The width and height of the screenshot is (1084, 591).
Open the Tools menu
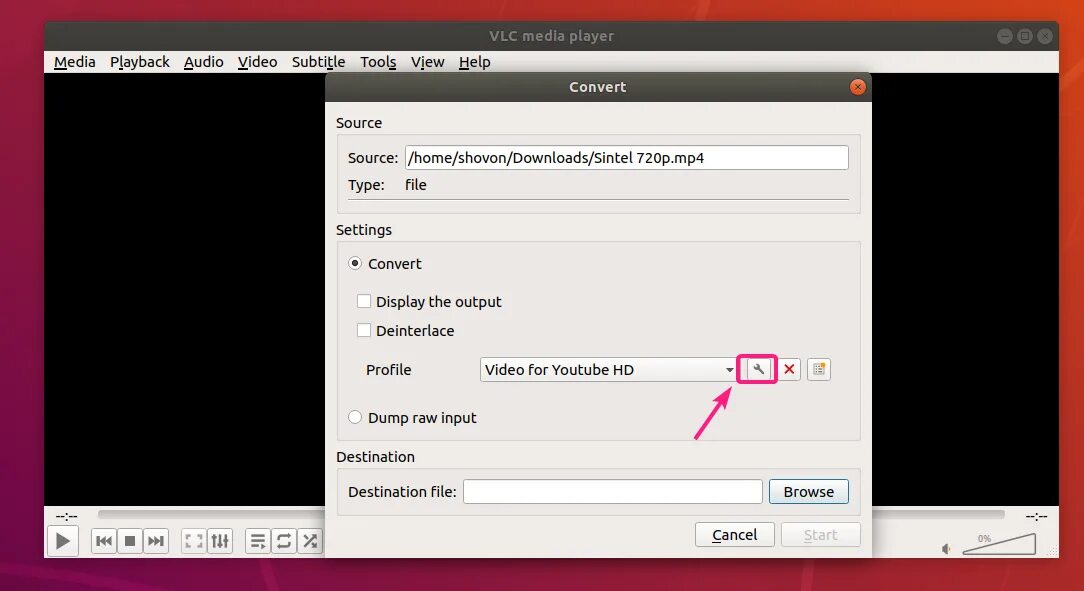378,62
